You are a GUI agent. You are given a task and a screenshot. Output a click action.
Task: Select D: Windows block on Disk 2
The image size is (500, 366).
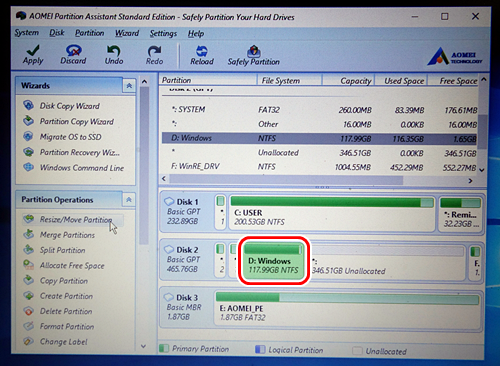coord(273,260)
